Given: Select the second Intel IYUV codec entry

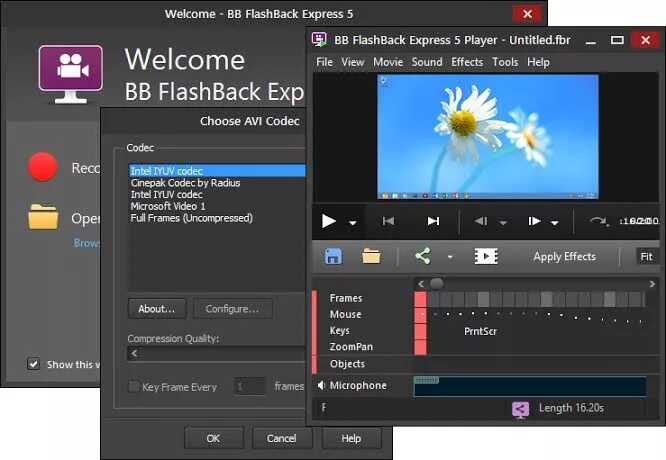Looking at the screenshot, I should point(166,195).
